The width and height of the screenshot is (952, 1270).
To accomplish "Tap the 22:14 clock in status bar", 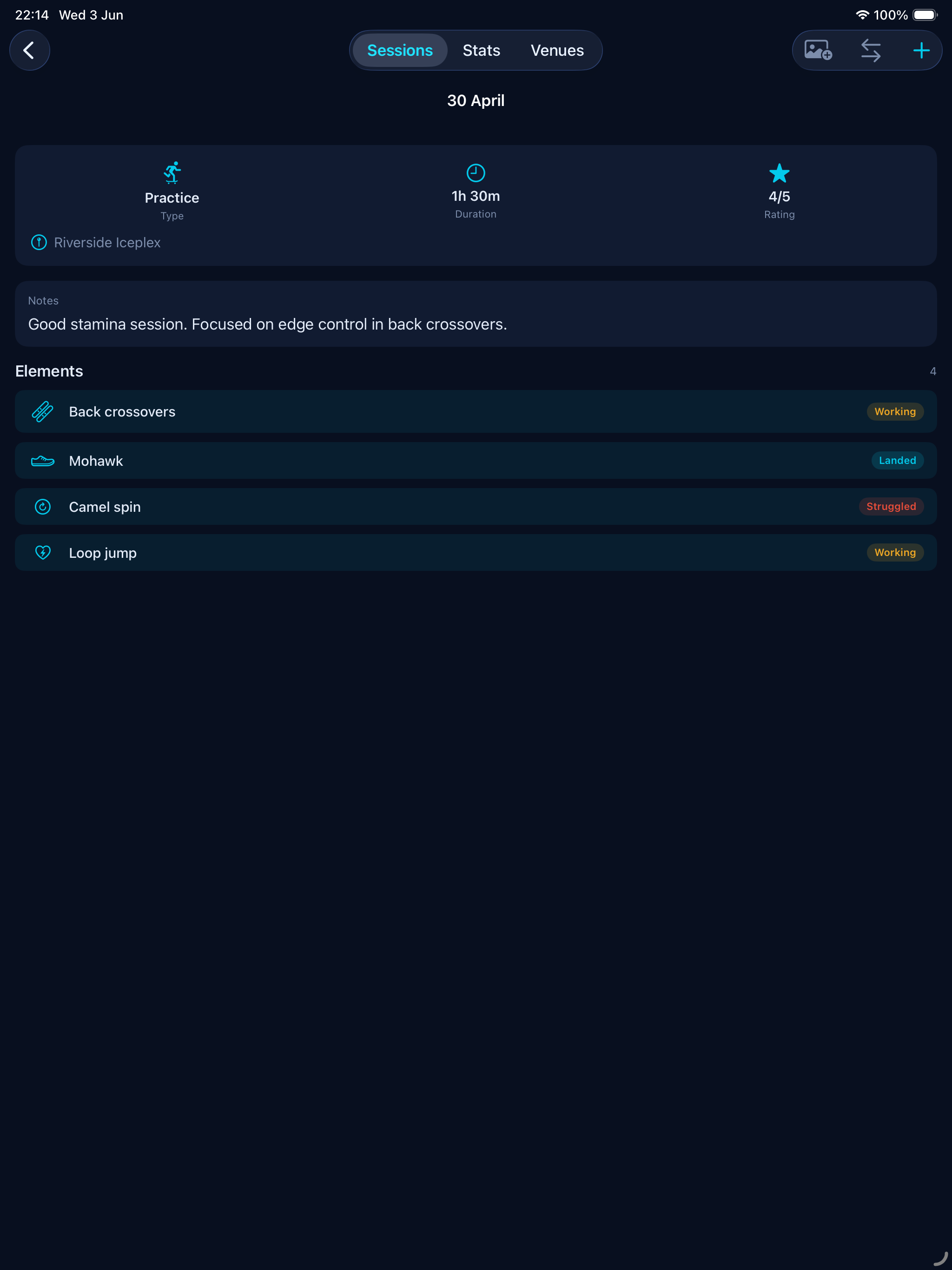I will coord(32,15).
